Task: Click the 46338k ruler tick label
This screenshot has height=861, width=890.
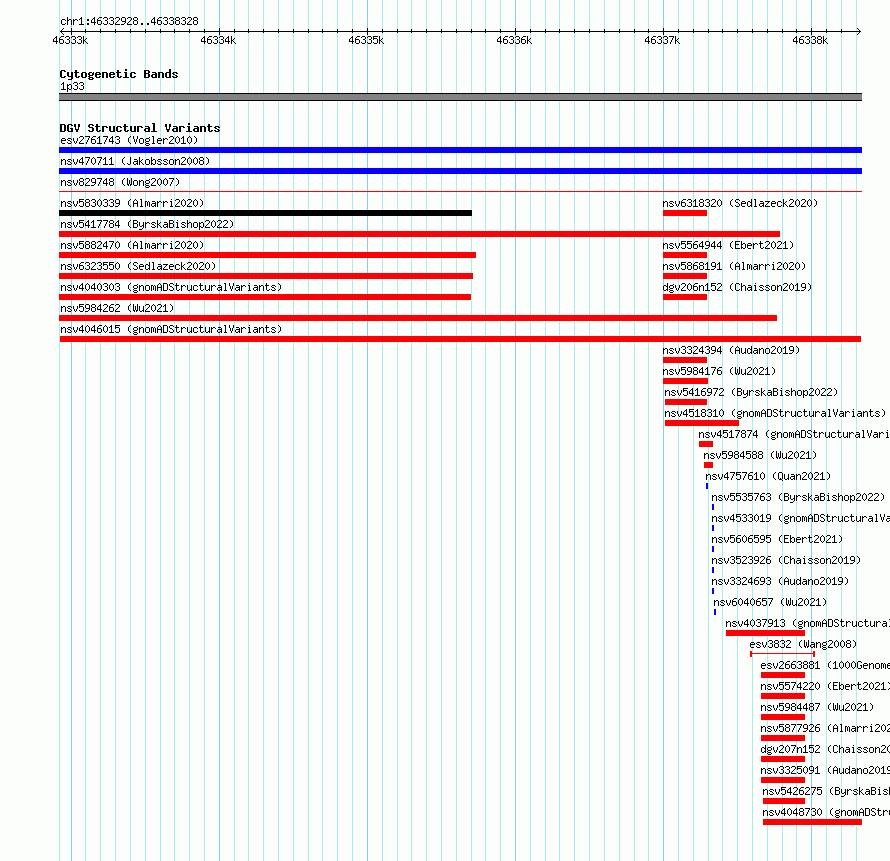Action: point(810,40)
